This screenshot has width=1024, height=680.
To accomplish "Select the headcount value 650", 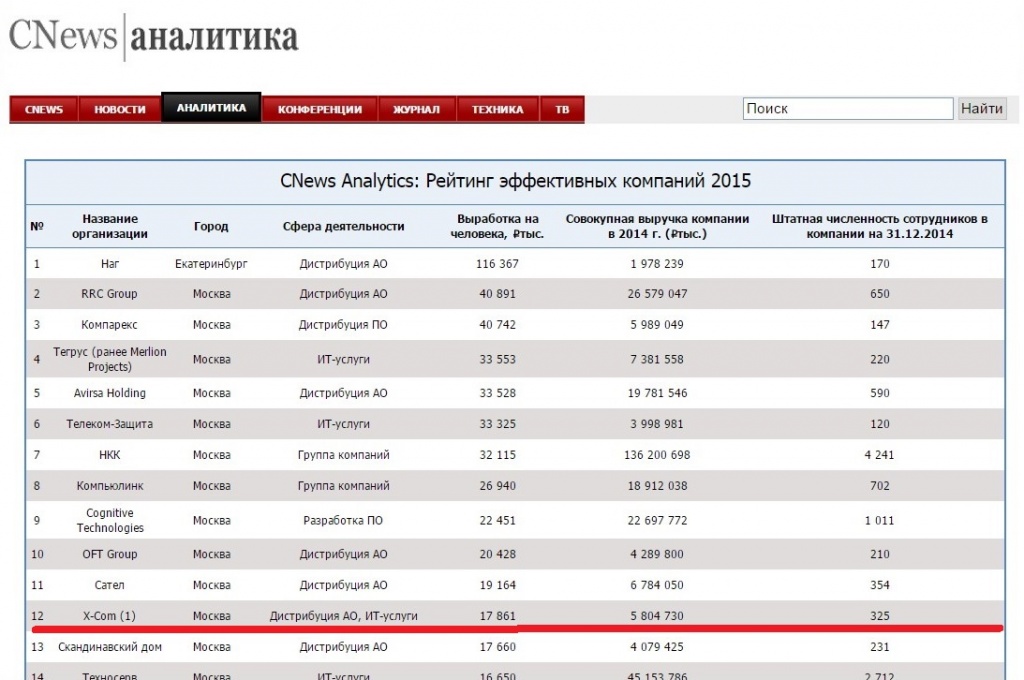I will pyautogui.click(x=879, y=294).
